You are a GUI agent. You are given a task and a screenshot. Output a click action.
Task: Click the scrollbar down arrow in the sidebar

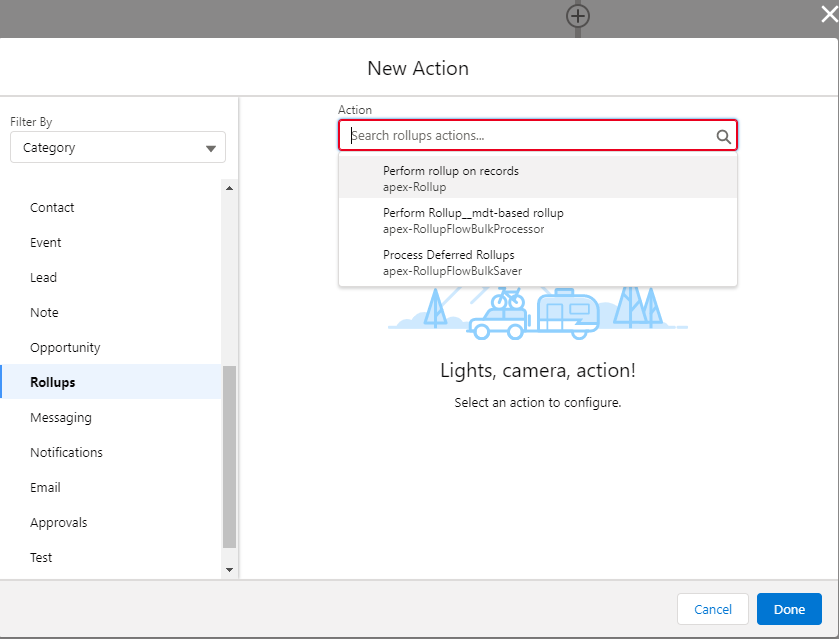coord(229,568)
